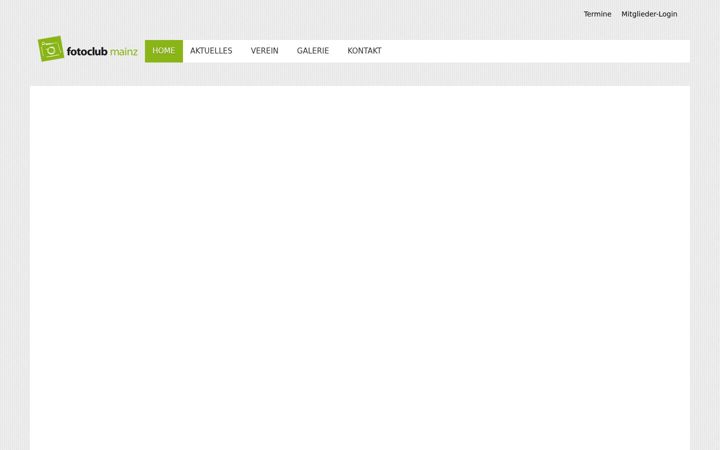Open the VEREIN menu entry
Viewport: 720px width, 450px height.
coord(264,51)
